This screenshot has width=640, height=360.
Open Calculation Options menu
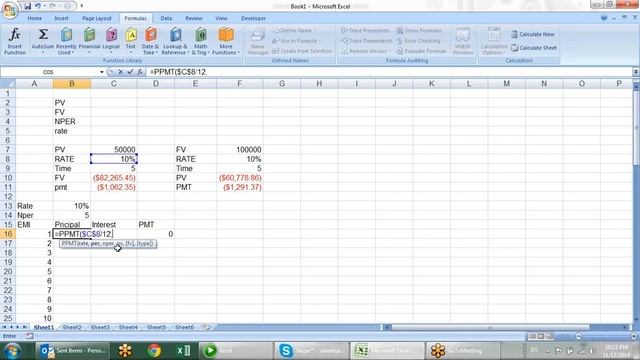494,41
